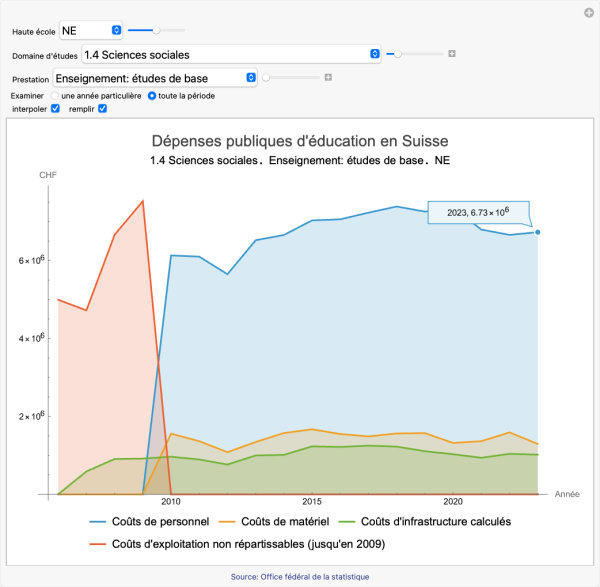
Task: Select 'toute la période' radio option
Action: pyautogui.click(x=152, y=95)
